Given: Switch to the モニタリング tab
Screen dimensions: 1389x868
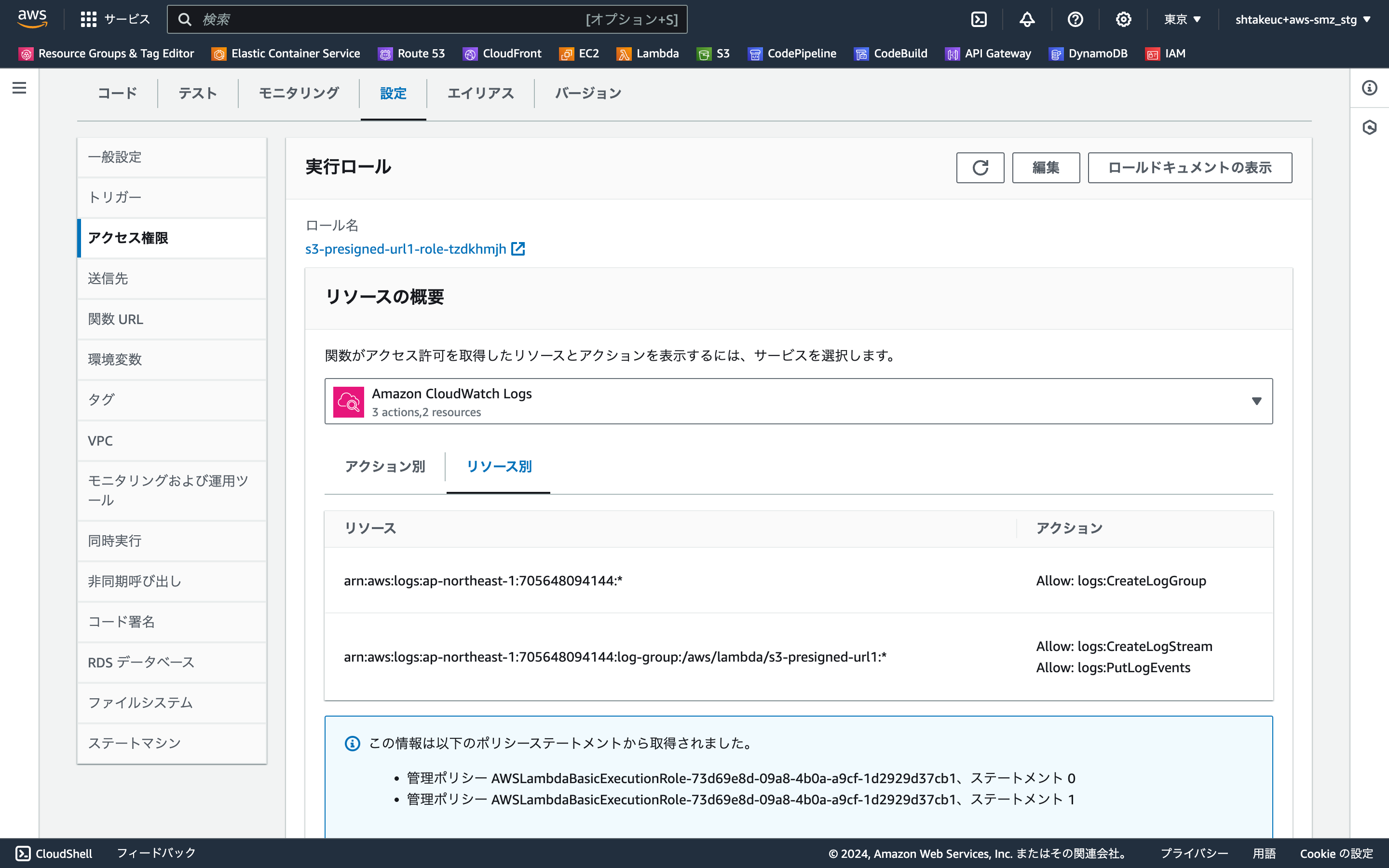Looking at the screenshot, I should tap(299, 93).
